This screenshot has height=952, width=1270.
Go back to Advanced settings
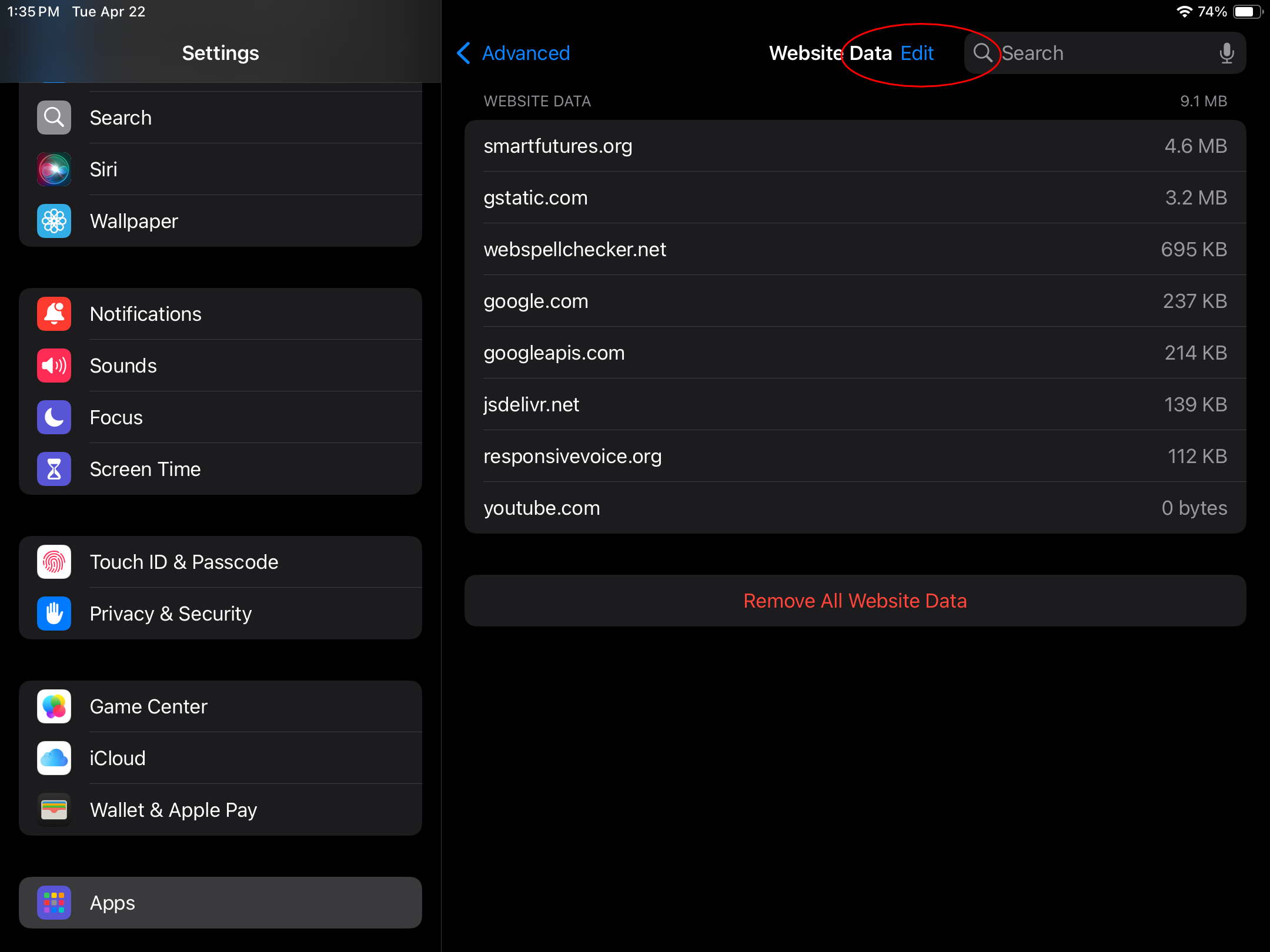click(513, 53)
